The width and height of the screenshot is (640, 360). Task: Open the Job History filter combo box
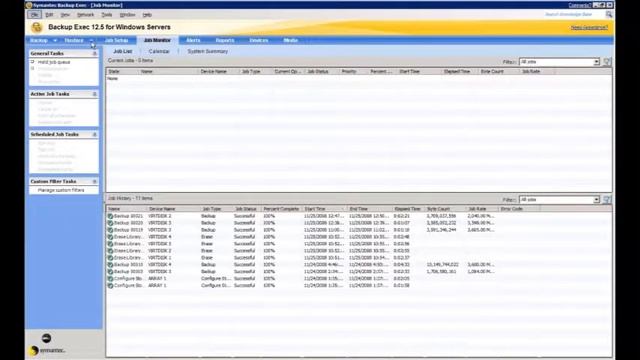coord(559,200)
